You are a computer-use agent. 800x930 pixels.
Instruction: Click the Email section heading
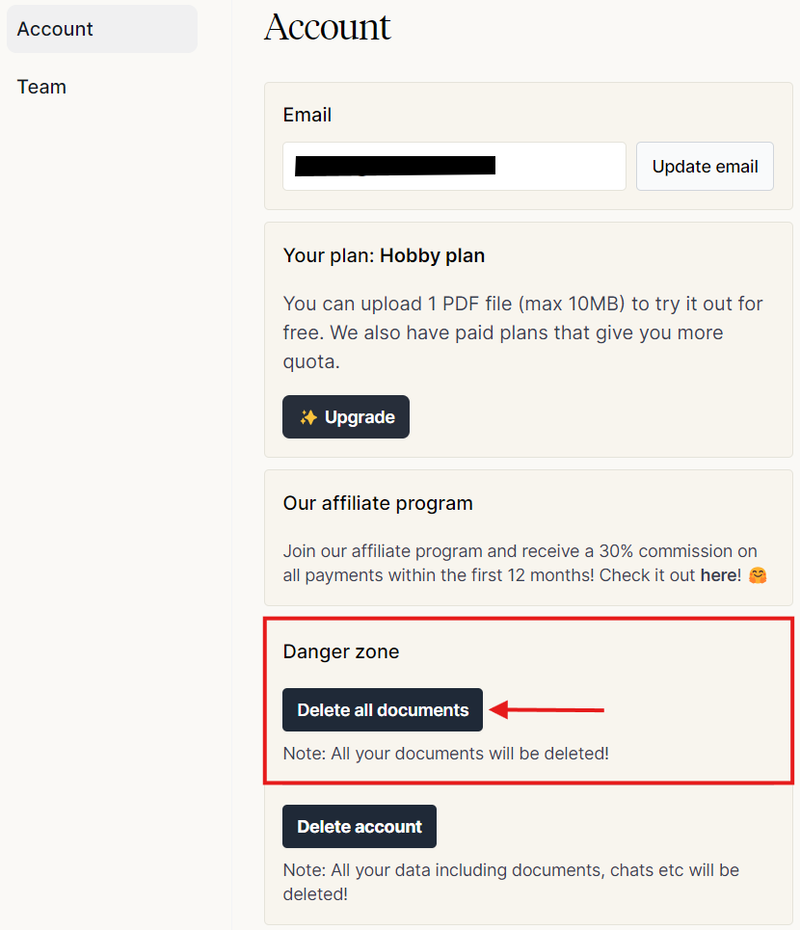click(307, 115)
